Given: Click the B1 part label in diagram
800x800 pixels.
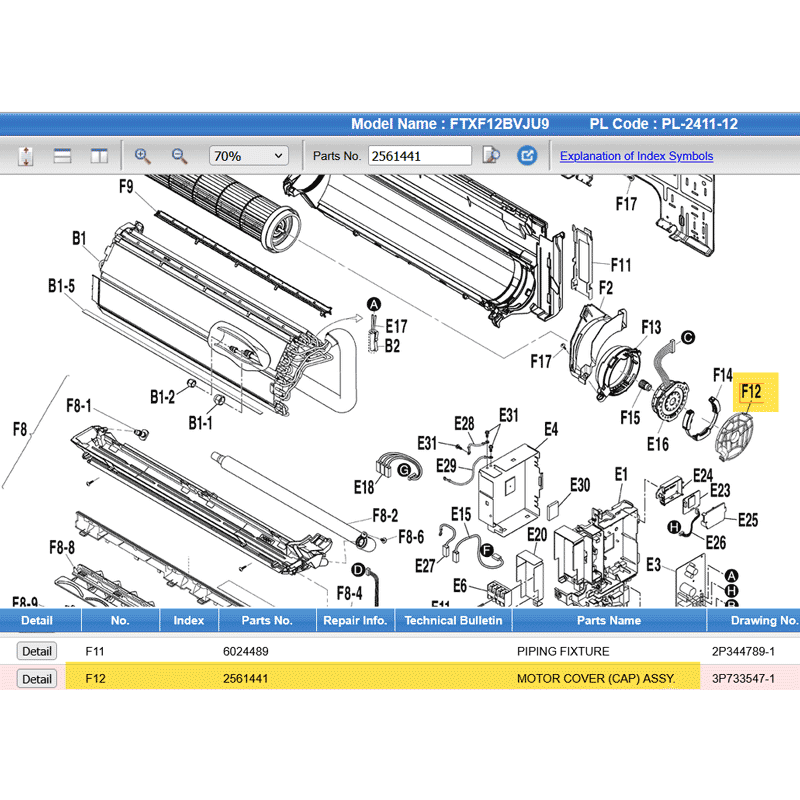Looking at the screenshot, I should (x=79, y=238).
